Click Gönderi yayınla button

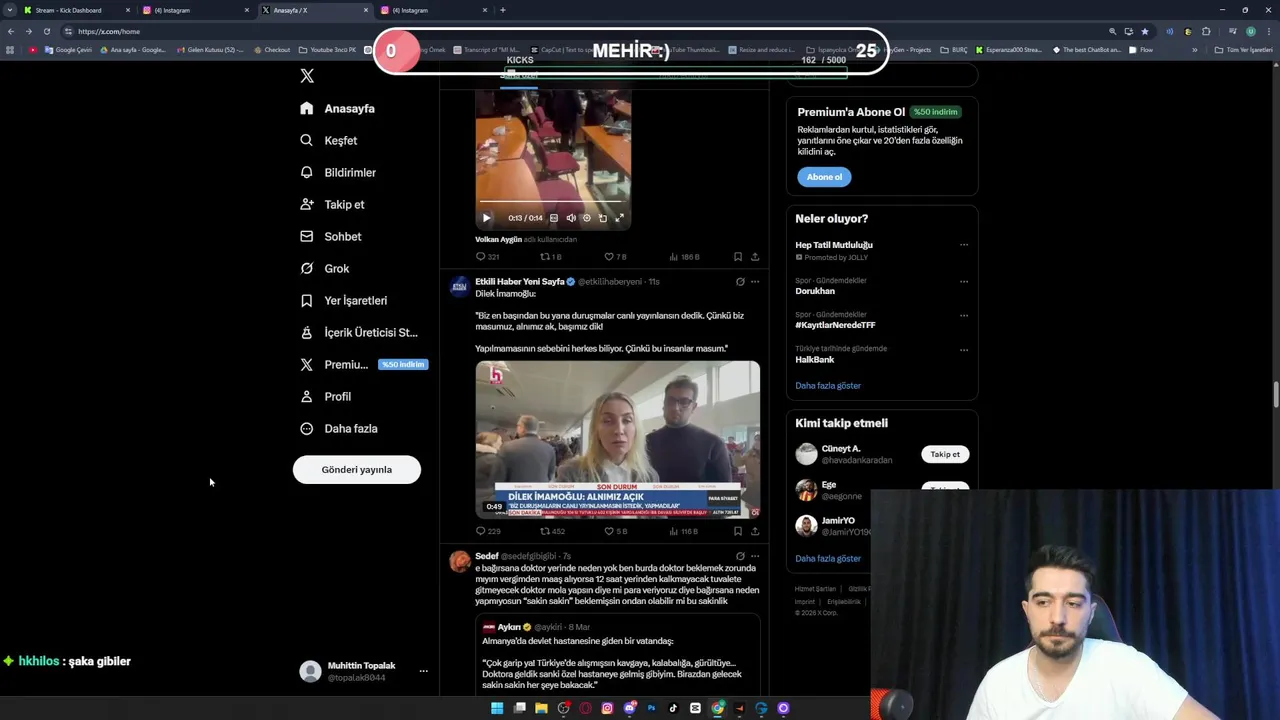[x=357, y=469]
